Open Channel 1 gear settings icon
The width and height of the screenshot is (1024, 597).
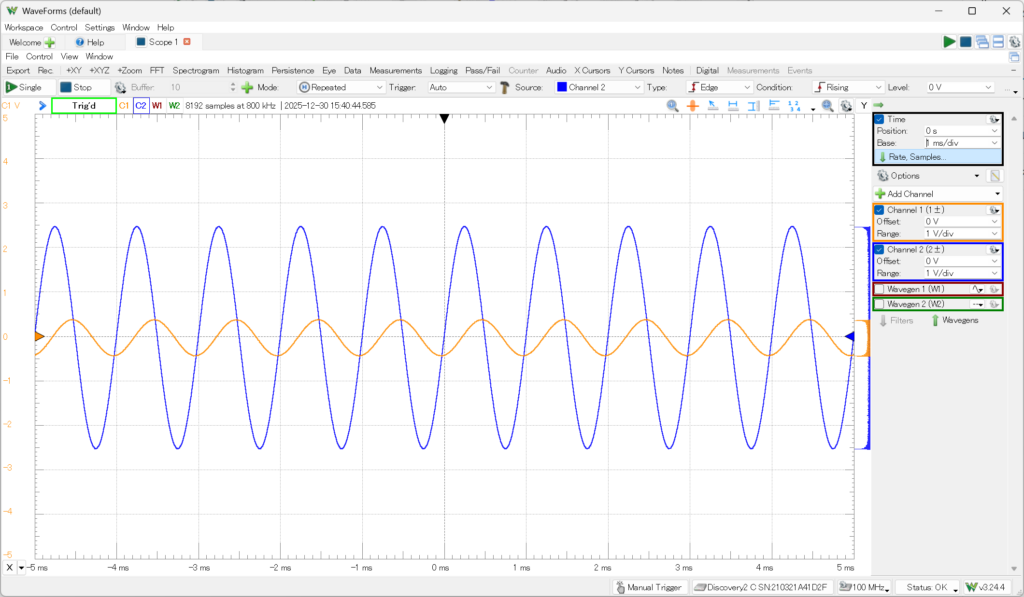[x=994, y=210]
